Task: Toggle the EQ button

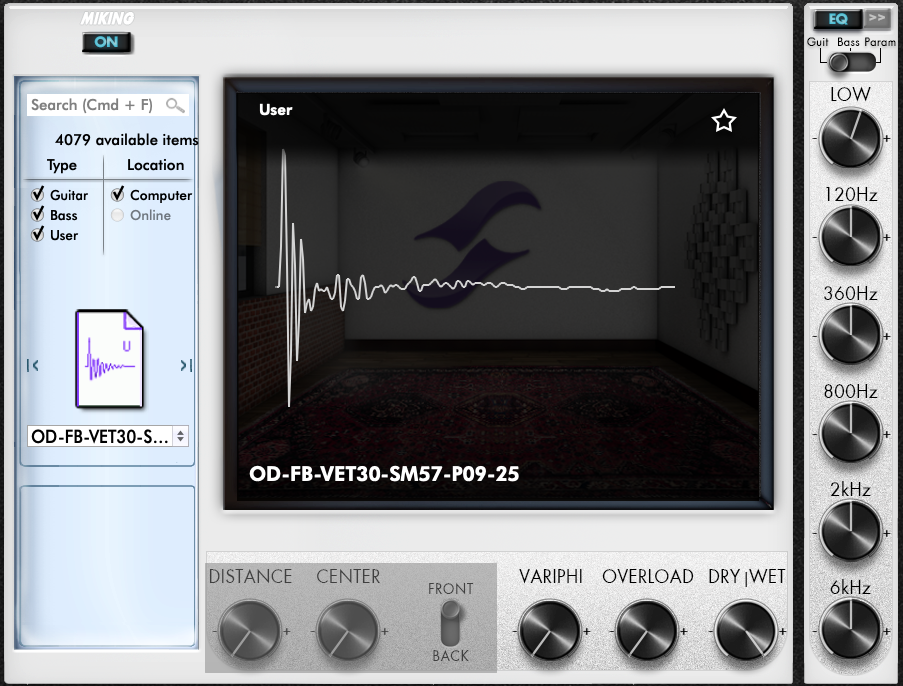Action: coord(838,19)
